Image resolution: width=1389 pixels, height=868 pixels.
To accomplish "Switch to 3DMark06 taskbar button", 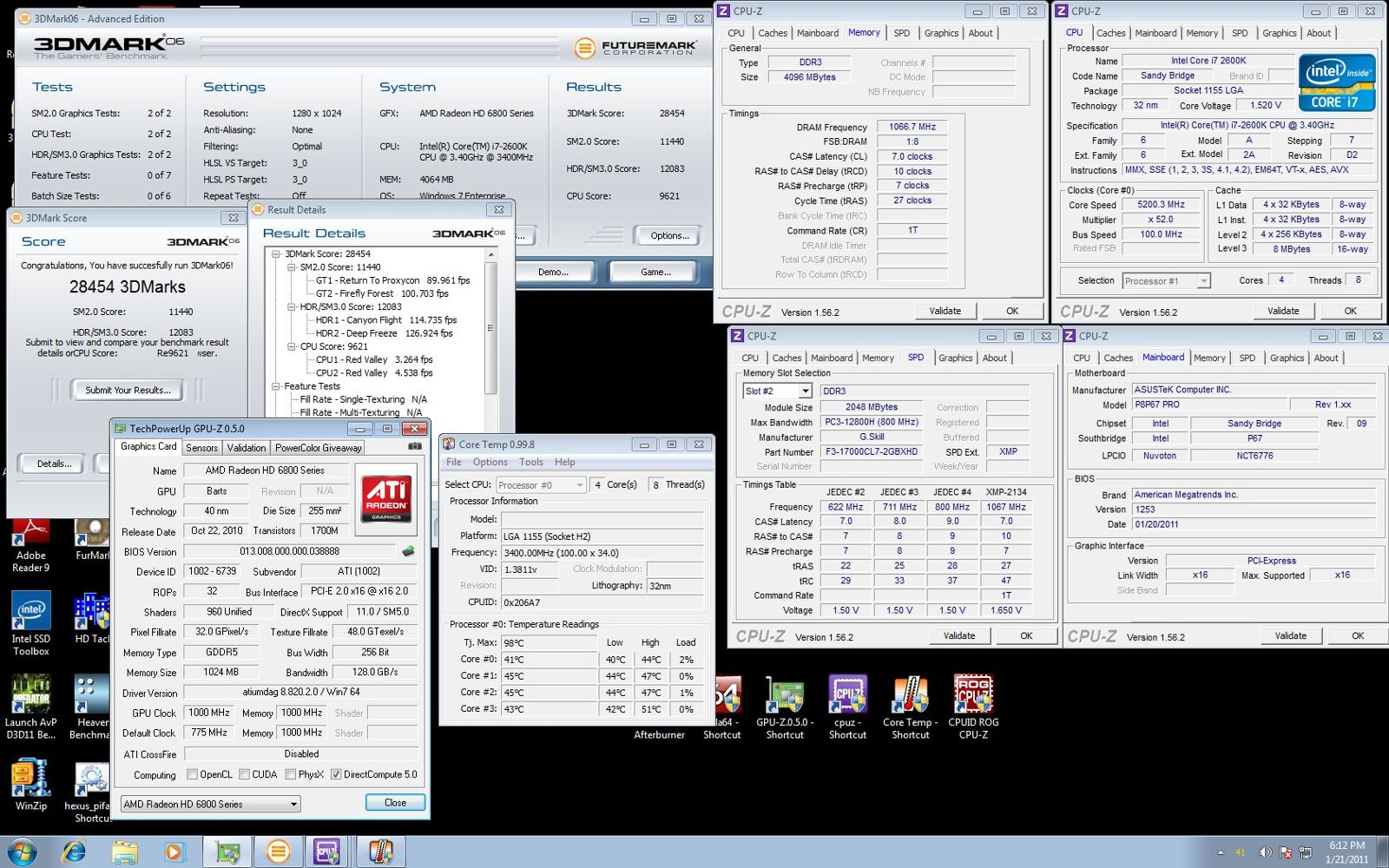I will tap(278, 852).
